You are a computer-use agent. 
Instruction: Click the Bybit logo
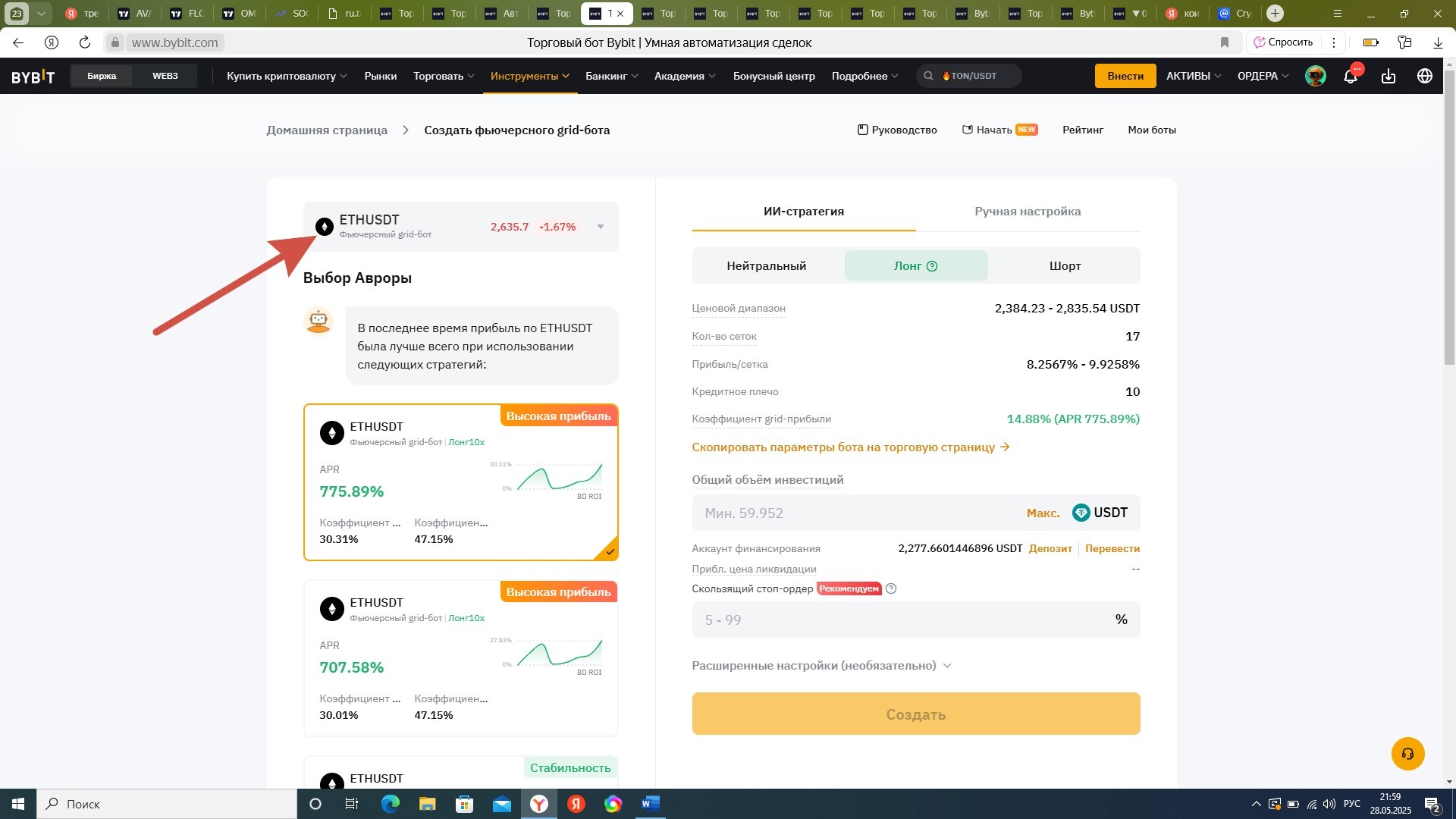(x=33, y=76)
